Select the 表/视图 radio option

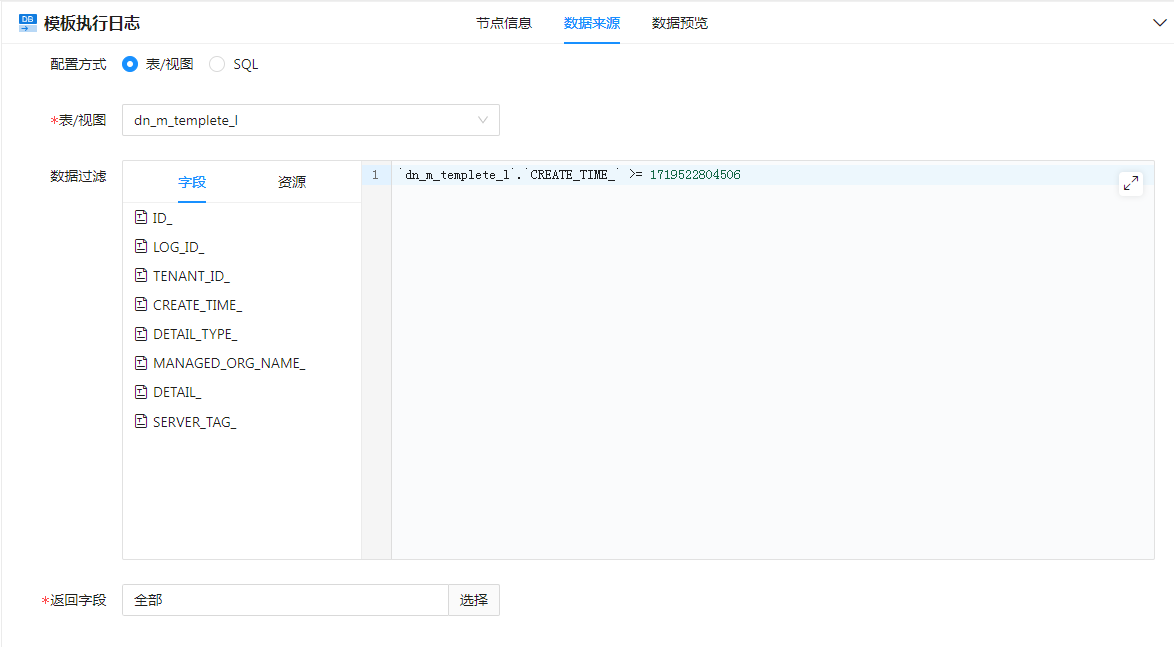click(x=130, y=64)
